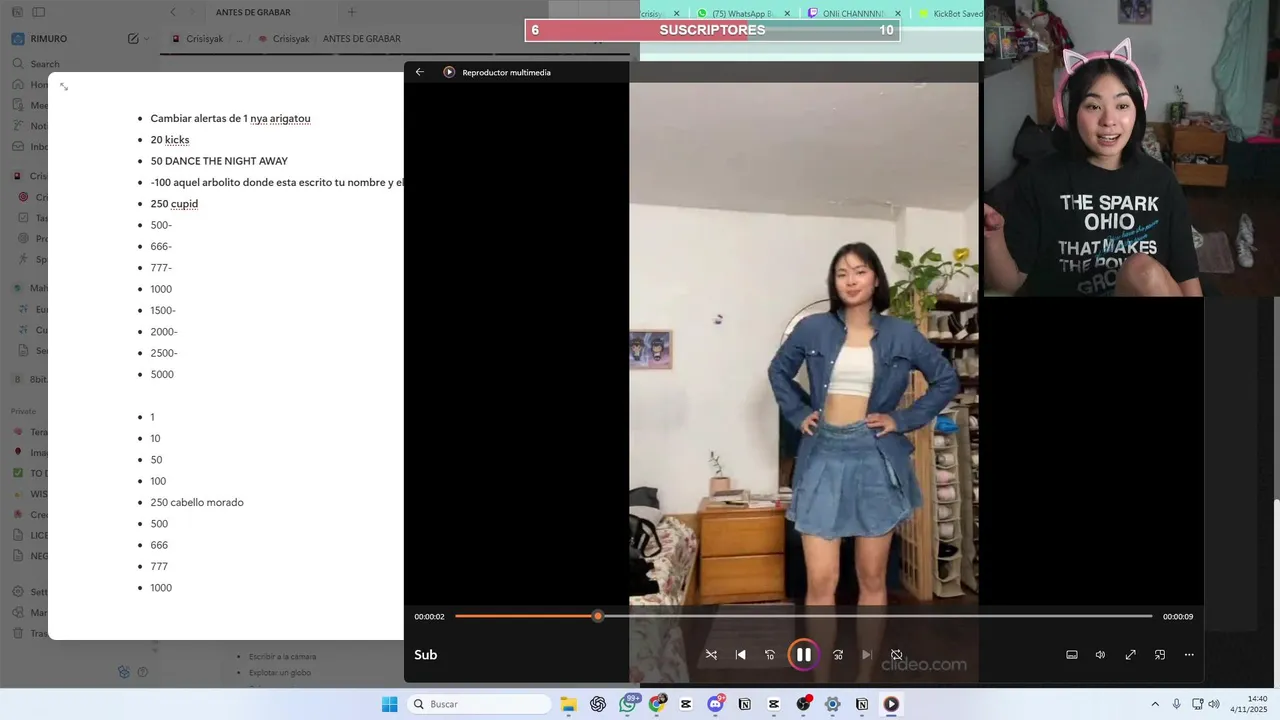The width and height of the screenshot is (1280, 720).
Task: Click 'Cambiar alertas de 1 nya arigatou' item
Action: point(230,119)
